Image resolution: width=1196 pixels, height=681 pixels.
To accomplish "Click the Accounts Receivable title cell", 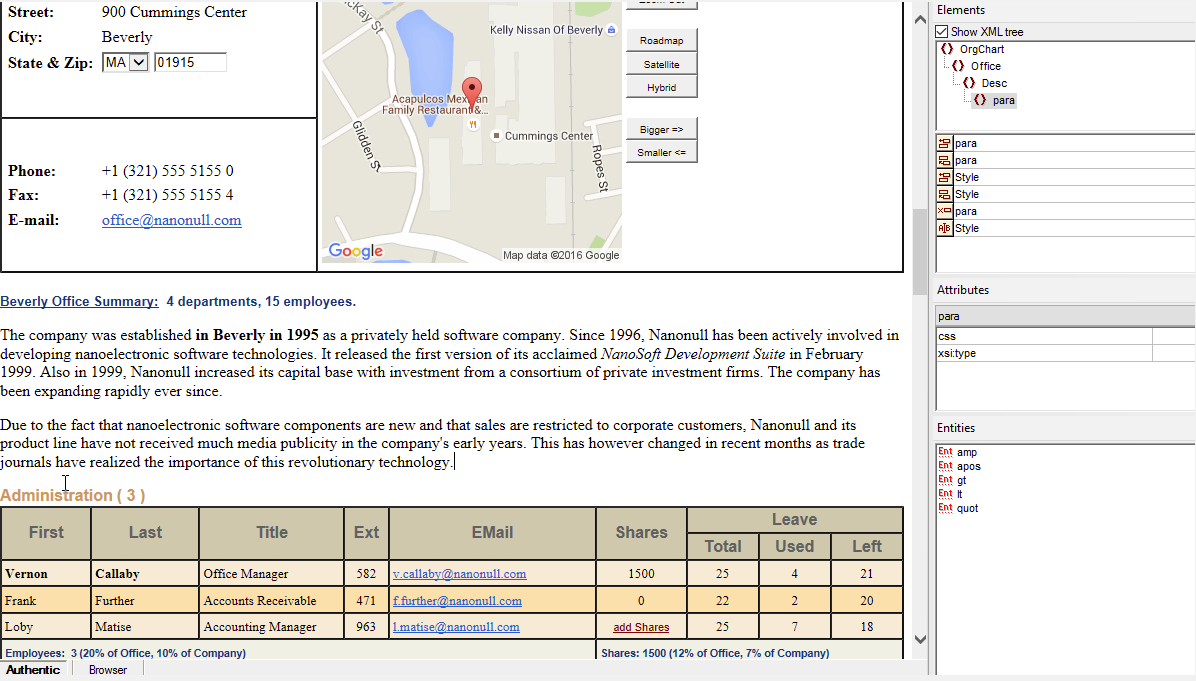I will [x=272, y=601].
